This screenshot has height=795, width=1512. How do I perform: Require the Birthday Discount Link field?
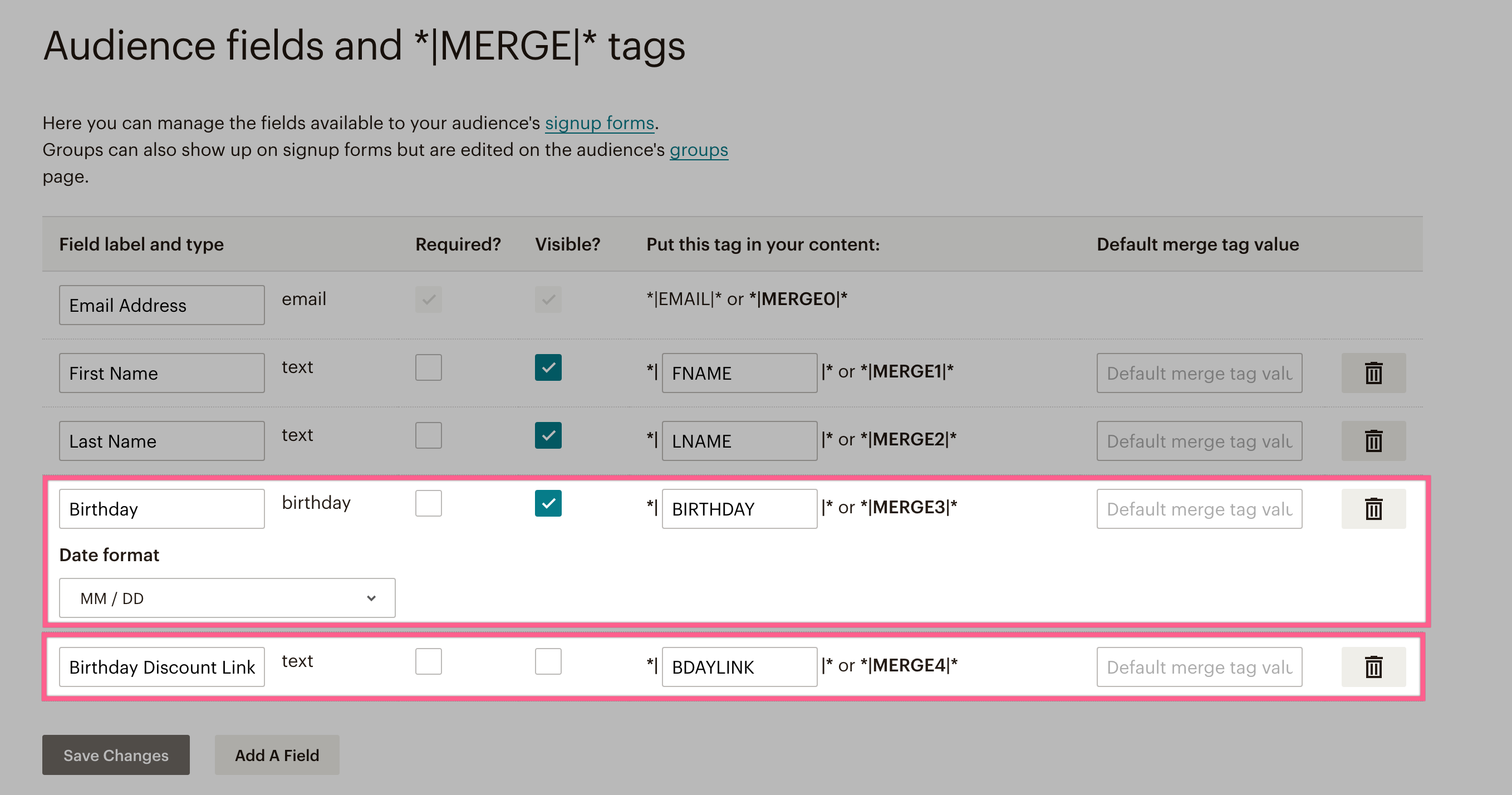point(429,662)
